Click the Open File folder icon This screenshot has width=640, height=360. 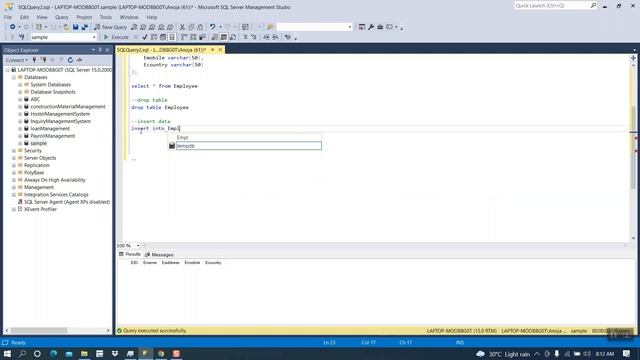(66, 27)
